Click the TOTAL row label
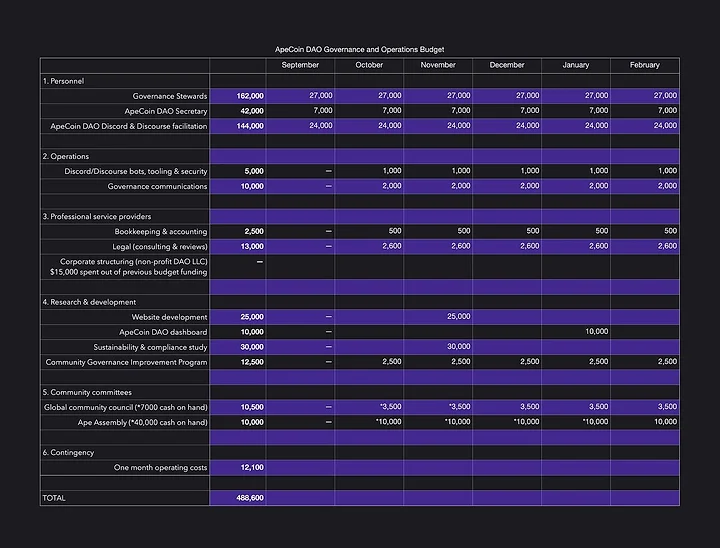This screenshot has height=548, width=720. pos(54,498)
